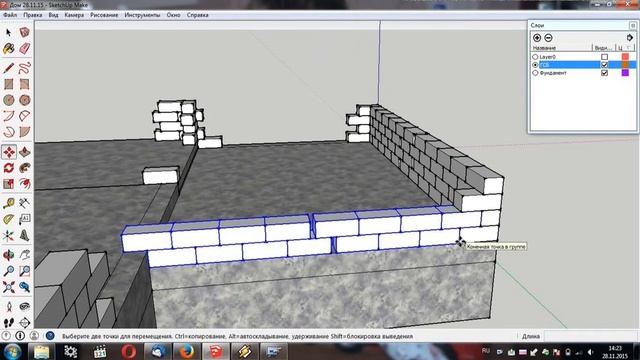Select the red Rotate tool

point(9,168)
